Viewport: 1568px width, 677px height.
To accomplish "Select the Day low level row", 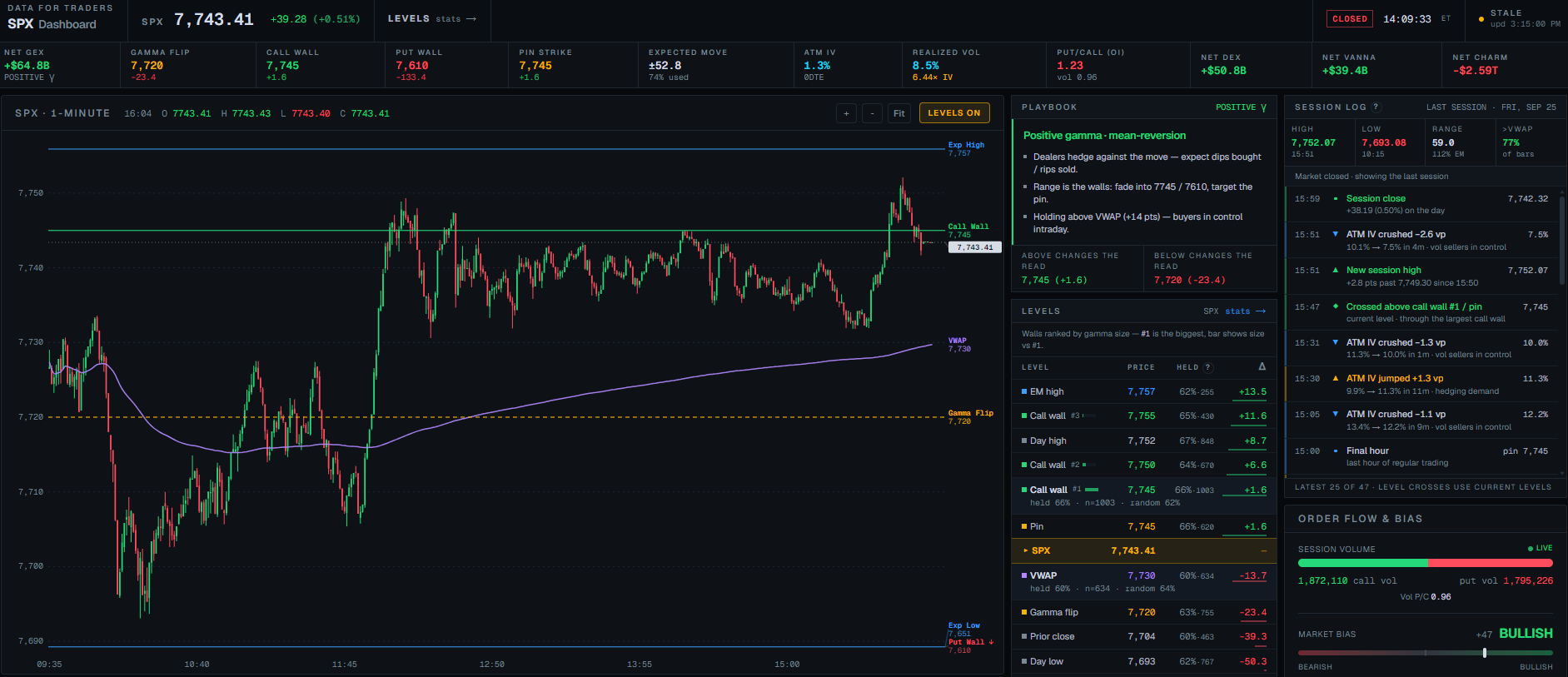I will [x=1143, y=661].
